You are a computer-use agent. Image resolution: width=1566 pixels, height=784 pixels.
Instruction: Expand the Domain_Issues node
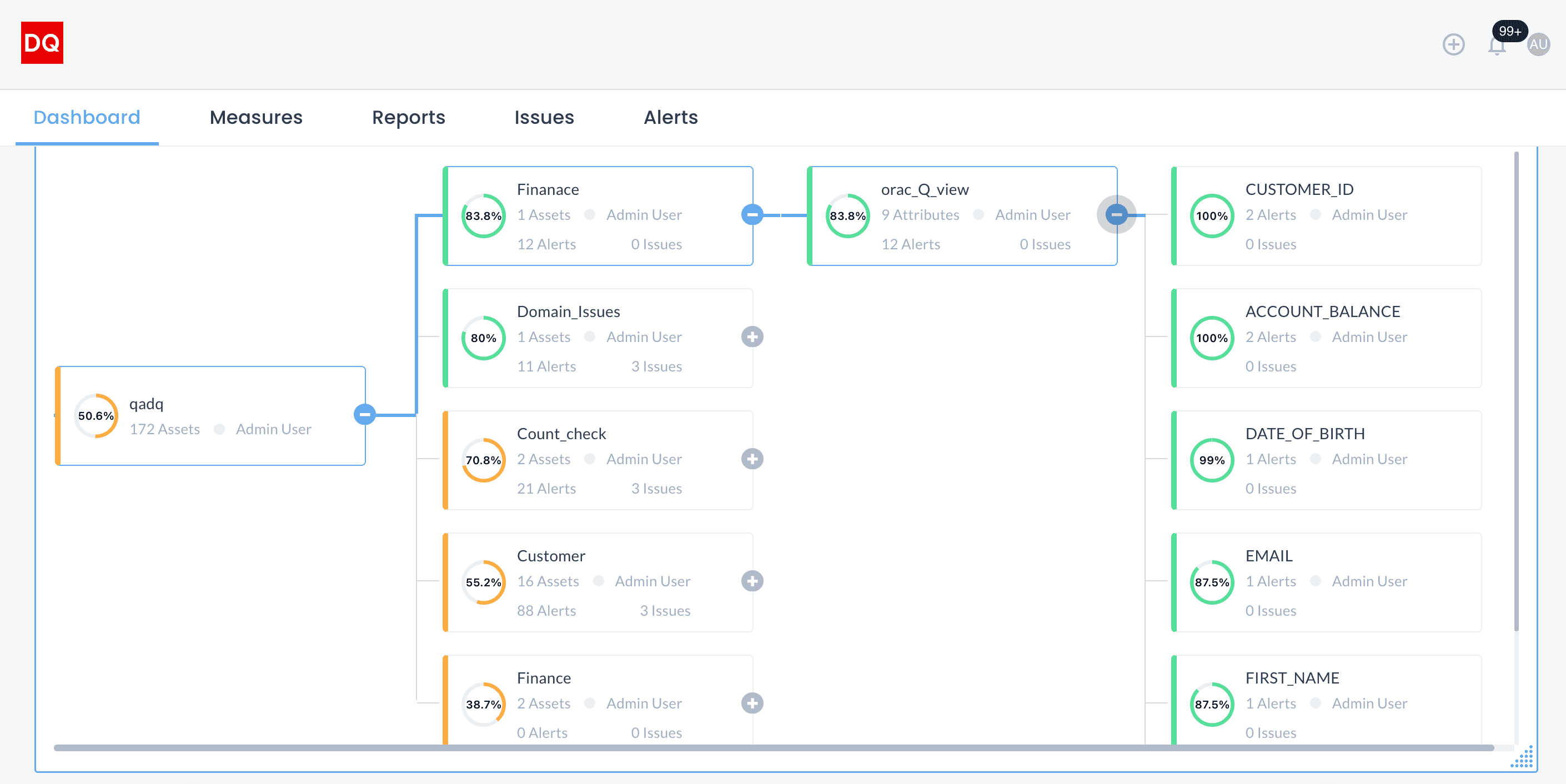click(752, 337)
